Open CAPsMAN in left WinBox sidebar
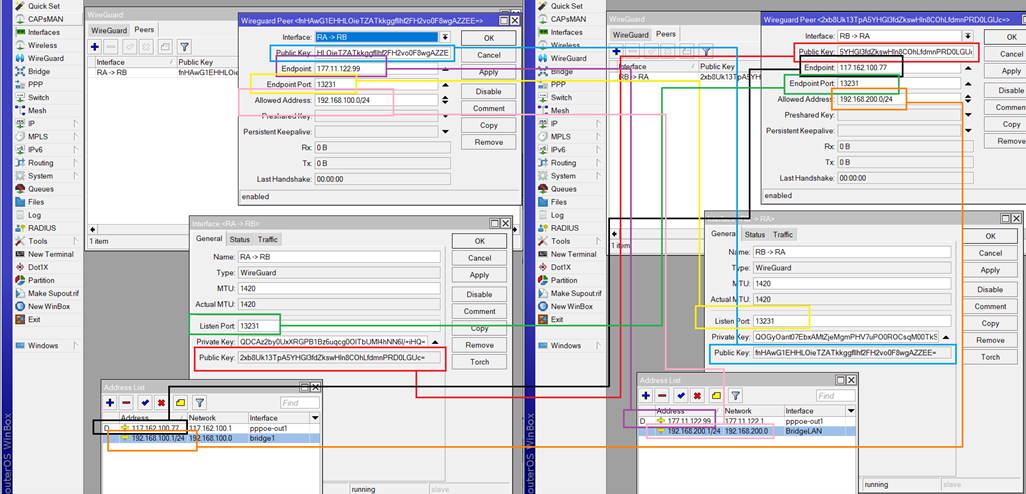 [43, 19]
